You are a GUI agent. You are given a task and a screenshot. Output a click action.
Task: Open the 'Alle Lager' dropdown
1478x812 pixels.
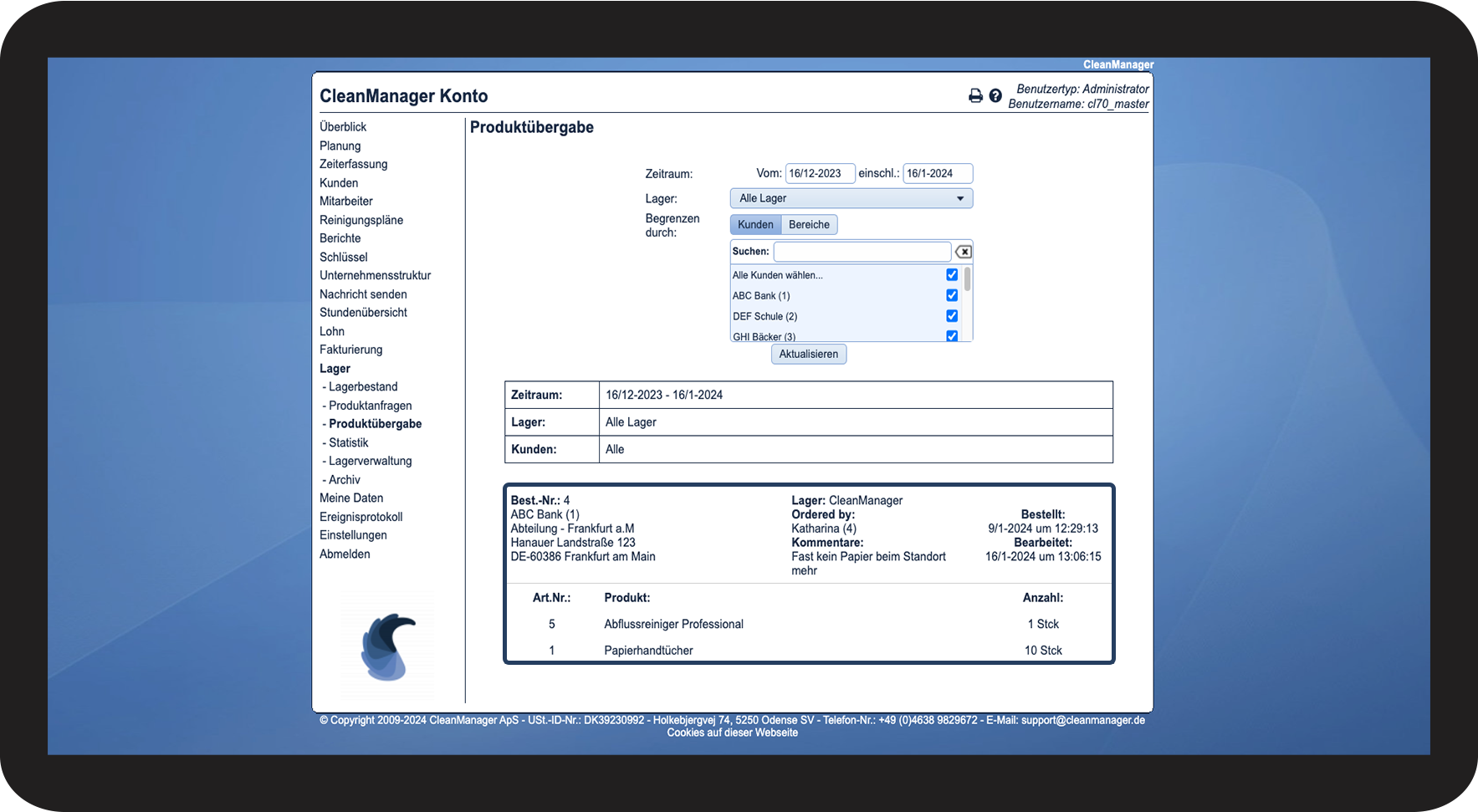(851, 198)
